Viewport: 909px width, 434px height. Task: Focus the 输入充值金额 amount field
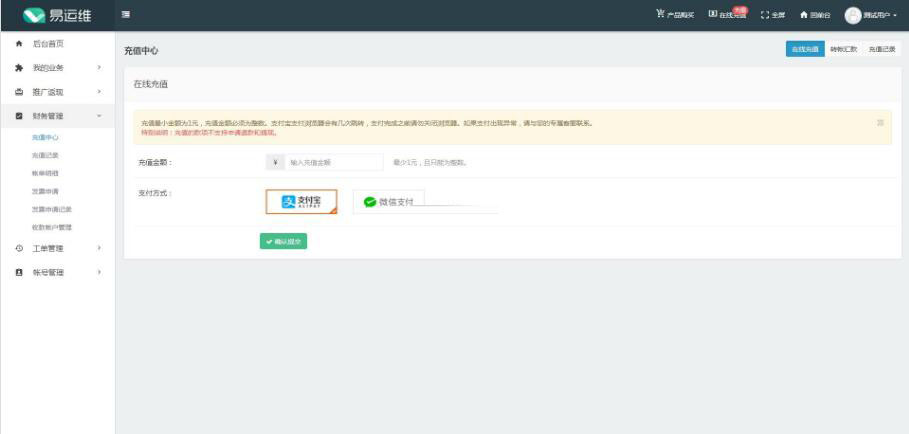(x=334, y=163)
